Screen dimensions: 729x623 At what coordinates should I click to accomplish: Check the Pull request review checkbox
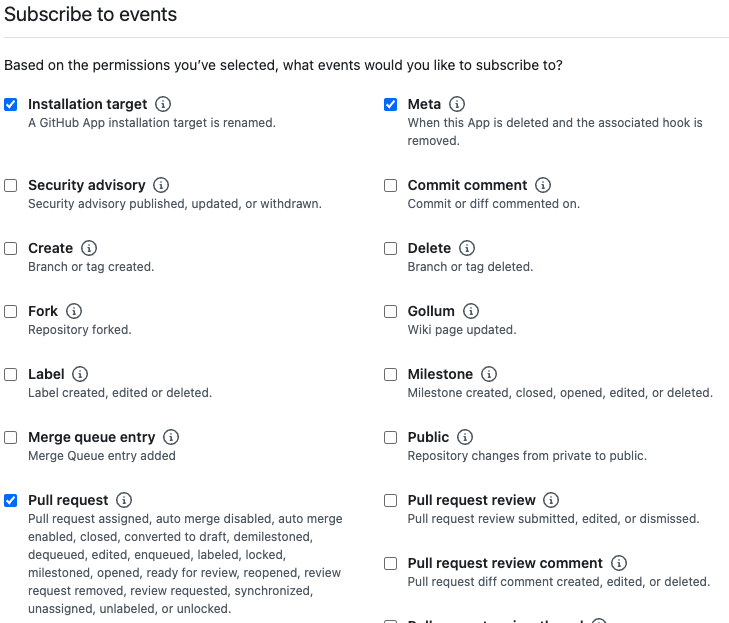coord(391,500)
